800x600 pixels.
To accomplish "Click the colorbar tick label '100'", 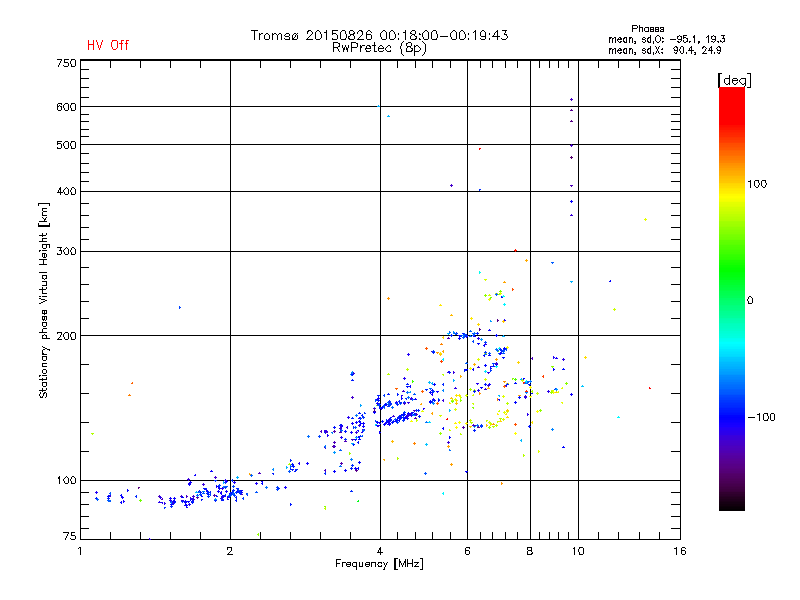I will pos(757,184).
